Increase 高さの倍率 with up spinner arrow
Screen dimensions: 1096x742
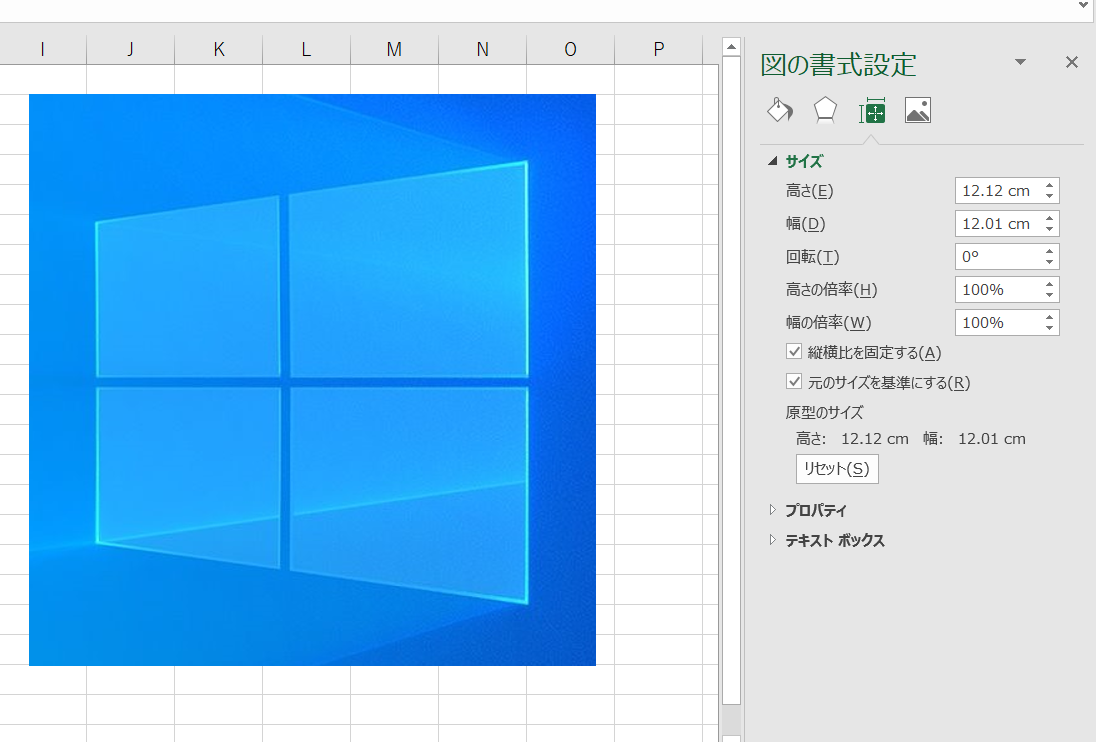[x=1049, y=284]
